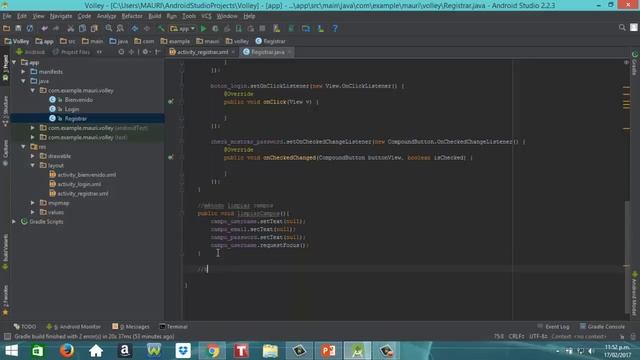Open the Messages tool window
The image size is (640, 360).
click(x=131, y=327)
